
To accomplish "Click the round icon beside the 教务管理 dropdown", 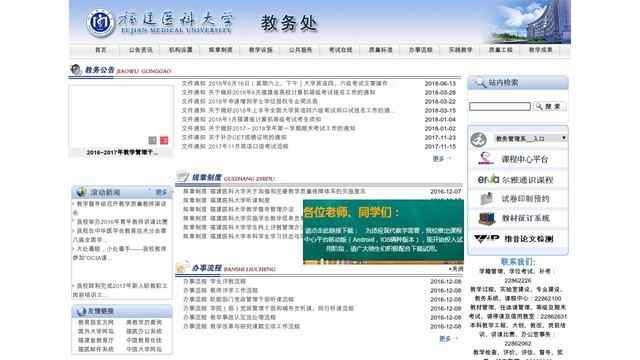I will (478, 139).
